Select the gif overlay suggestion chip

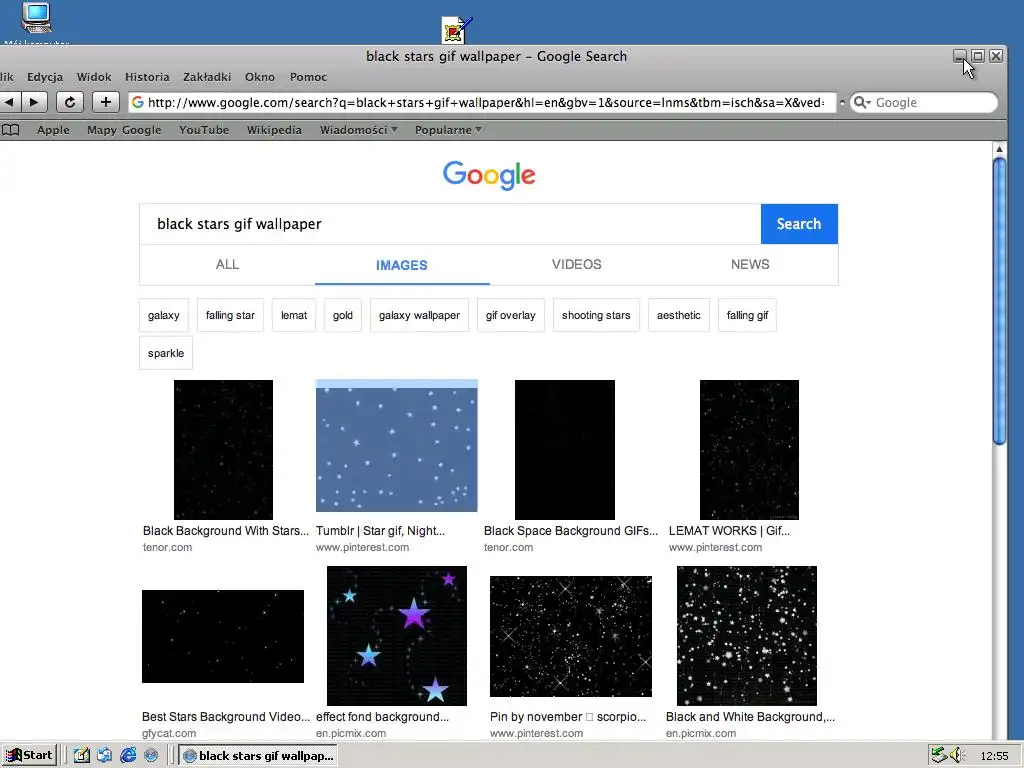pos(511,315)
